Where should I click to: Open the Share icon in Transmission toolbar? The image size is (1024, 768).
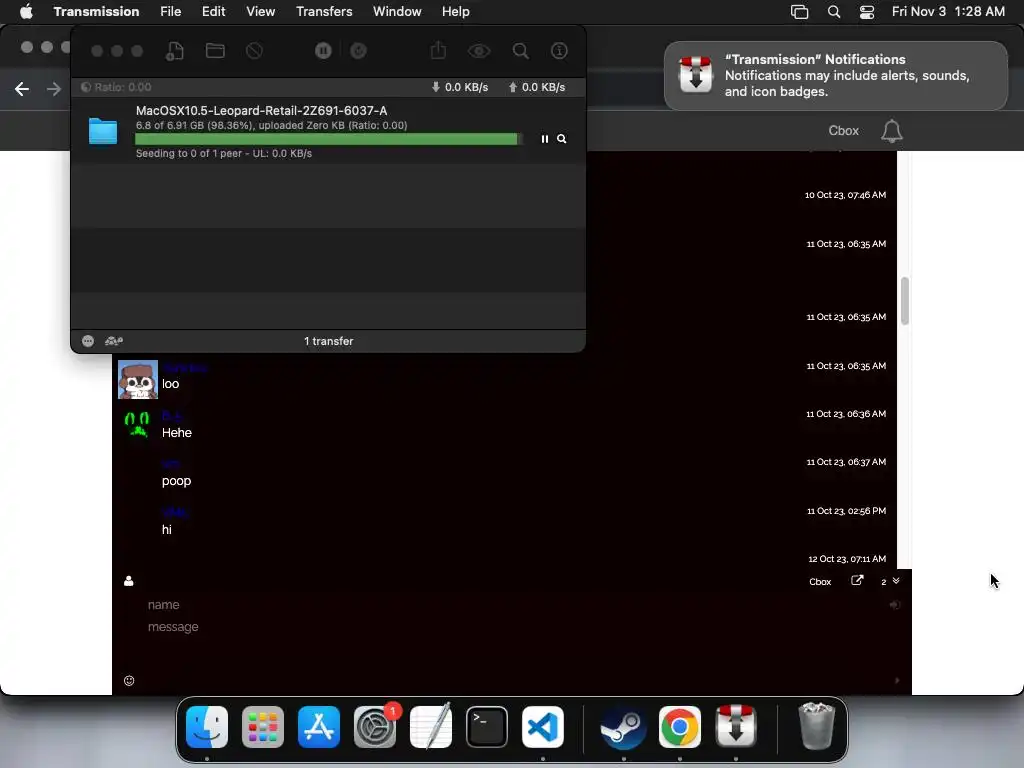(x=438, y=50)
